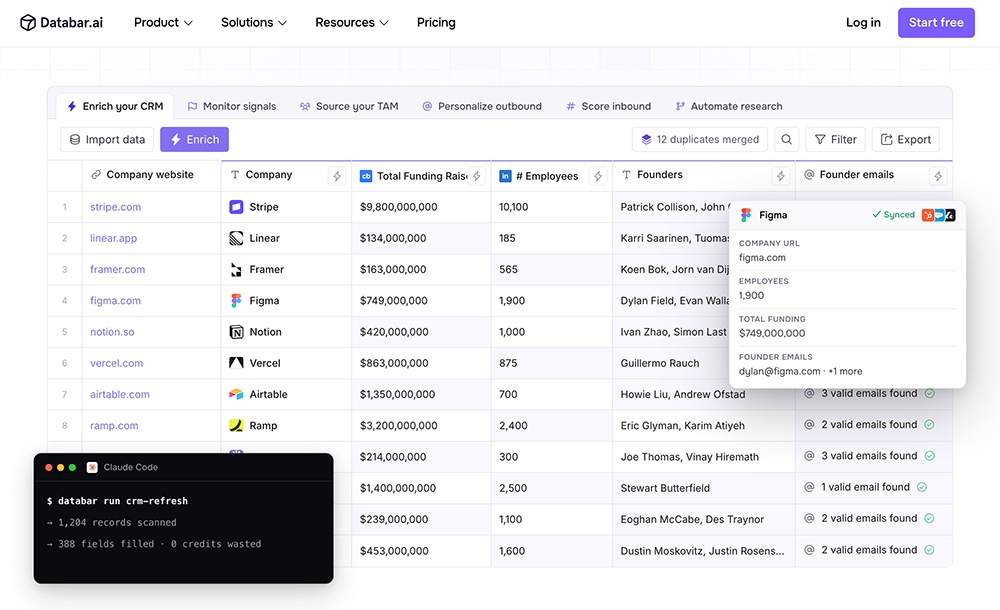Screen dimensions: 1000x610
Task: Click the bolt icon in Founders column header
Action: 781,176
